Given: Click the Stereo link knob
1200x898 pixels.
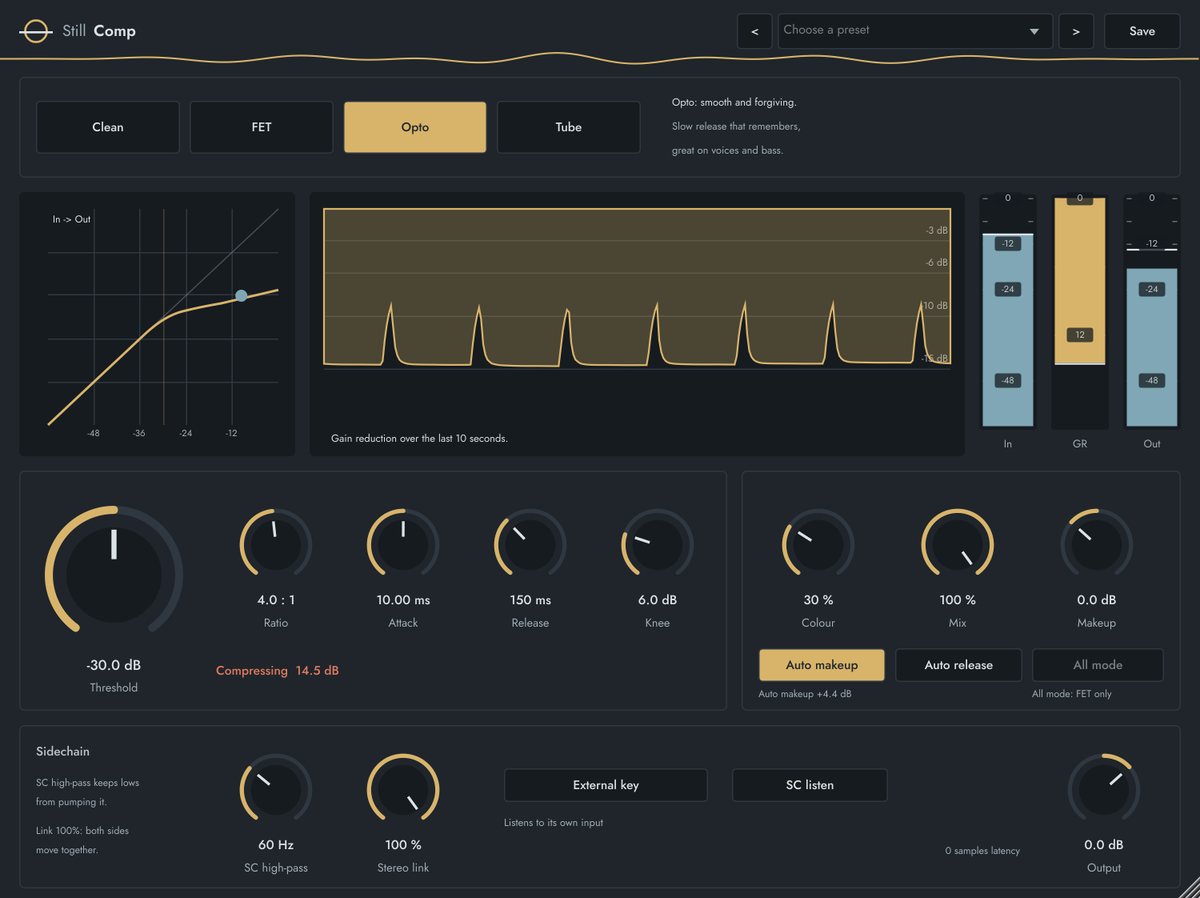Looking at the screenshot, I should 403,790.
